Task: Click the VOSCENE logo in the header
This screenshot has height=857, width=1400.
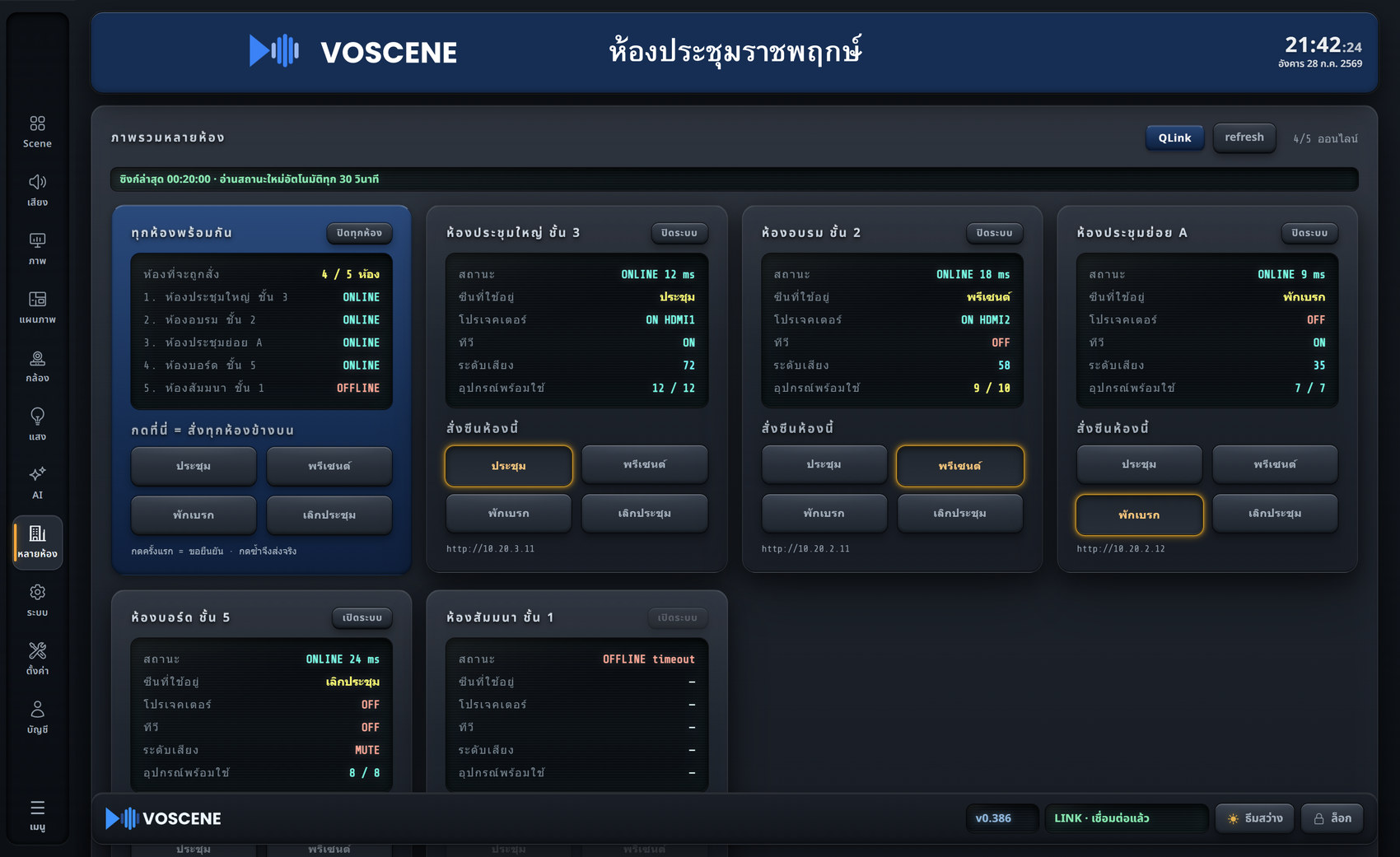Action: tap(352, 51)
